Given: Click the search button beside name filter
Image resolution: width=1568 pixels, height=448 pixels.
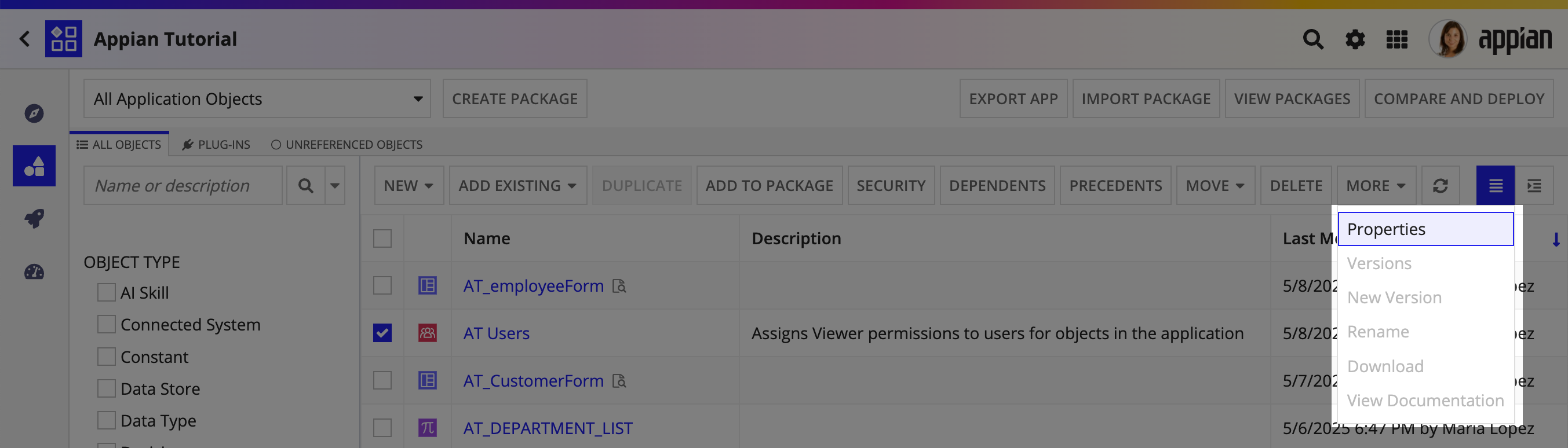Looking at the screenshot, I should tap(306, 185).
